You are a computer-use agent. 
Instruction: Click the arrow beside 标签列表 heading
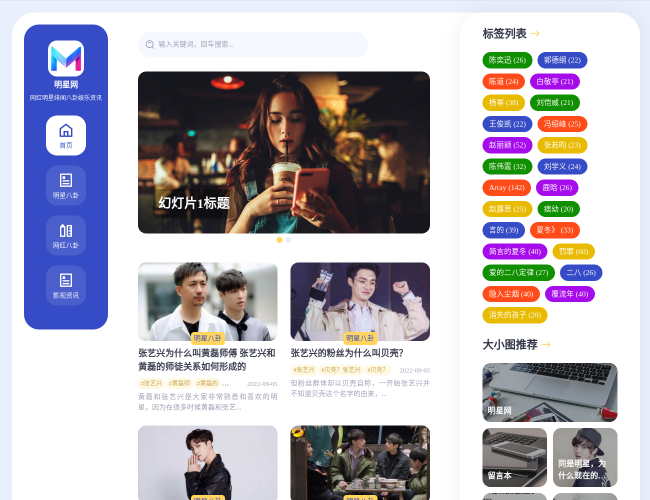pyautogui.click(x=536, y=33)
